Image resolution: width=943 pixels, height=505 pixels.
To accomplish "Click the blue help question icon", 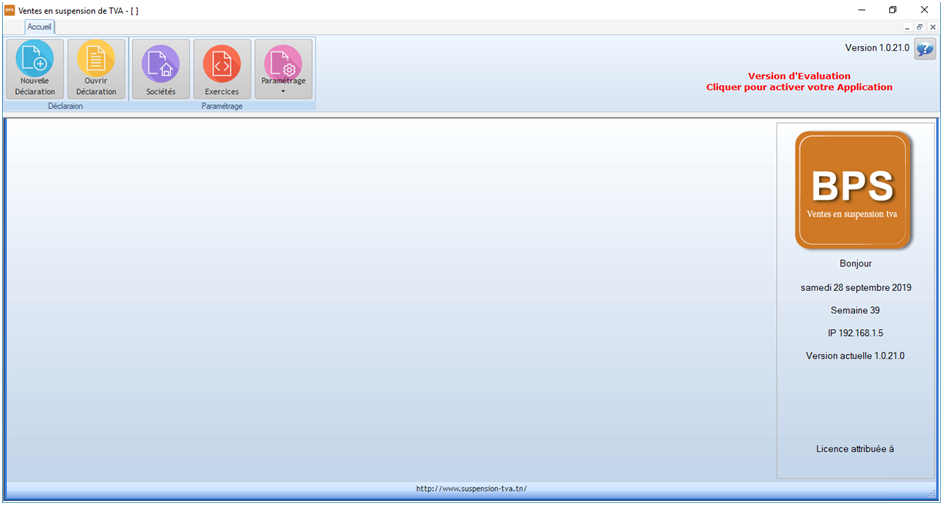I will (x=925, y=49).
